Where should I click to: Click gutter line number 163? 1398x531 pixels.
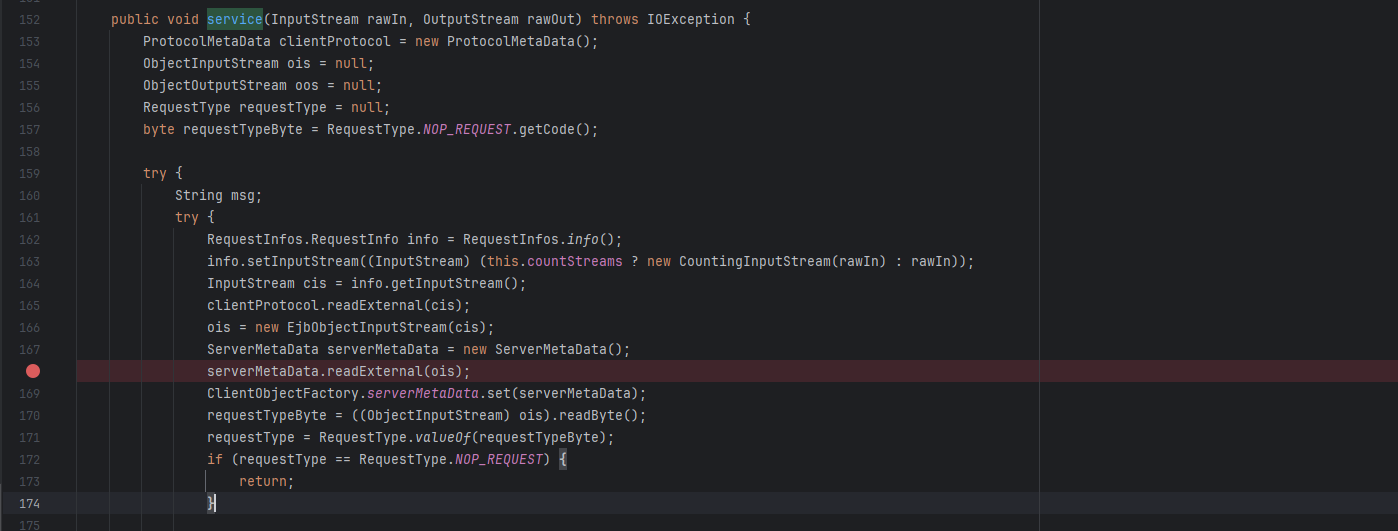[30, 262]
